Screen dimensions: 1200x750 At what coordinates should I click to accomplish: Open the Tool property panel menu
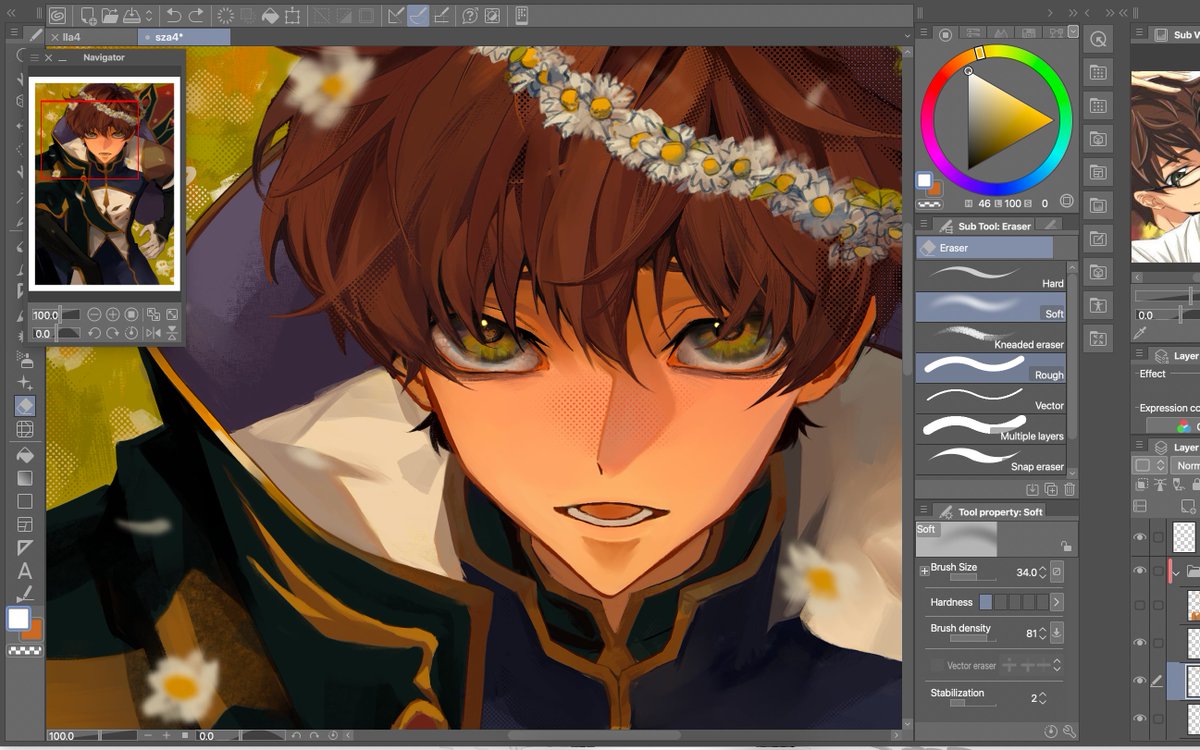tap(923, 511)
